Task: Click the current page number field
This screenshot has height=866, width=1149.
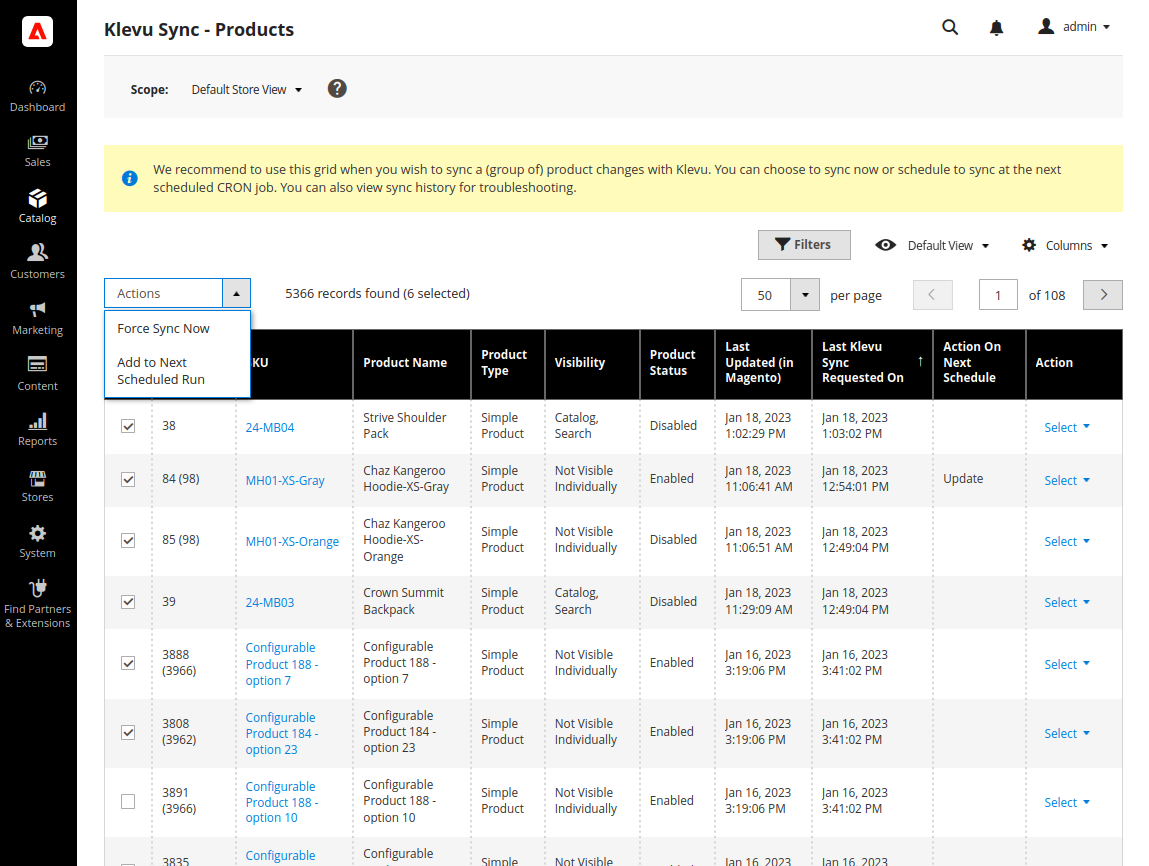Action: click(997, 295)
